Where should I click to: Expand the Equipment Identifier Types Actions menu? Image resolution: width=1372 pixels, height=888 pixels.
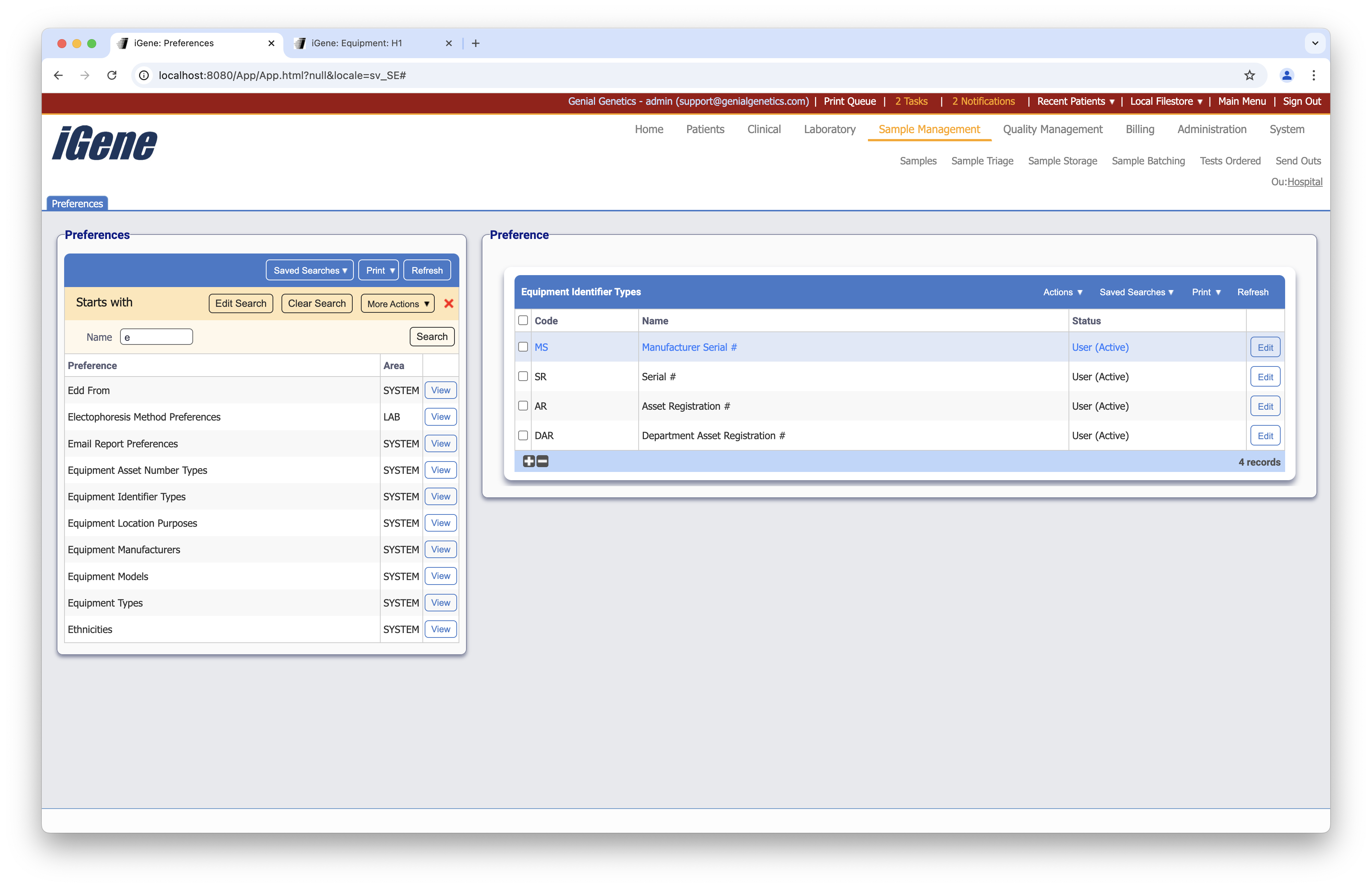tap(1063, 292)
